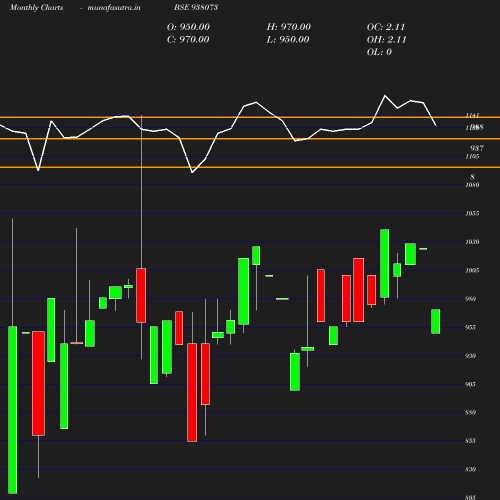
Task: Select the open value "O: 950.00"
Action: tap(188, 27)
